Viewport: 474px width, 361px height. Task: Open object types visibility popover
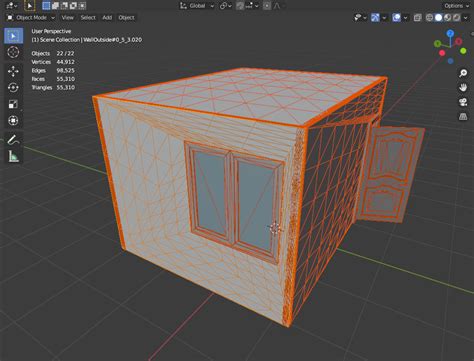pyautogui.click(x=360, y=17)
